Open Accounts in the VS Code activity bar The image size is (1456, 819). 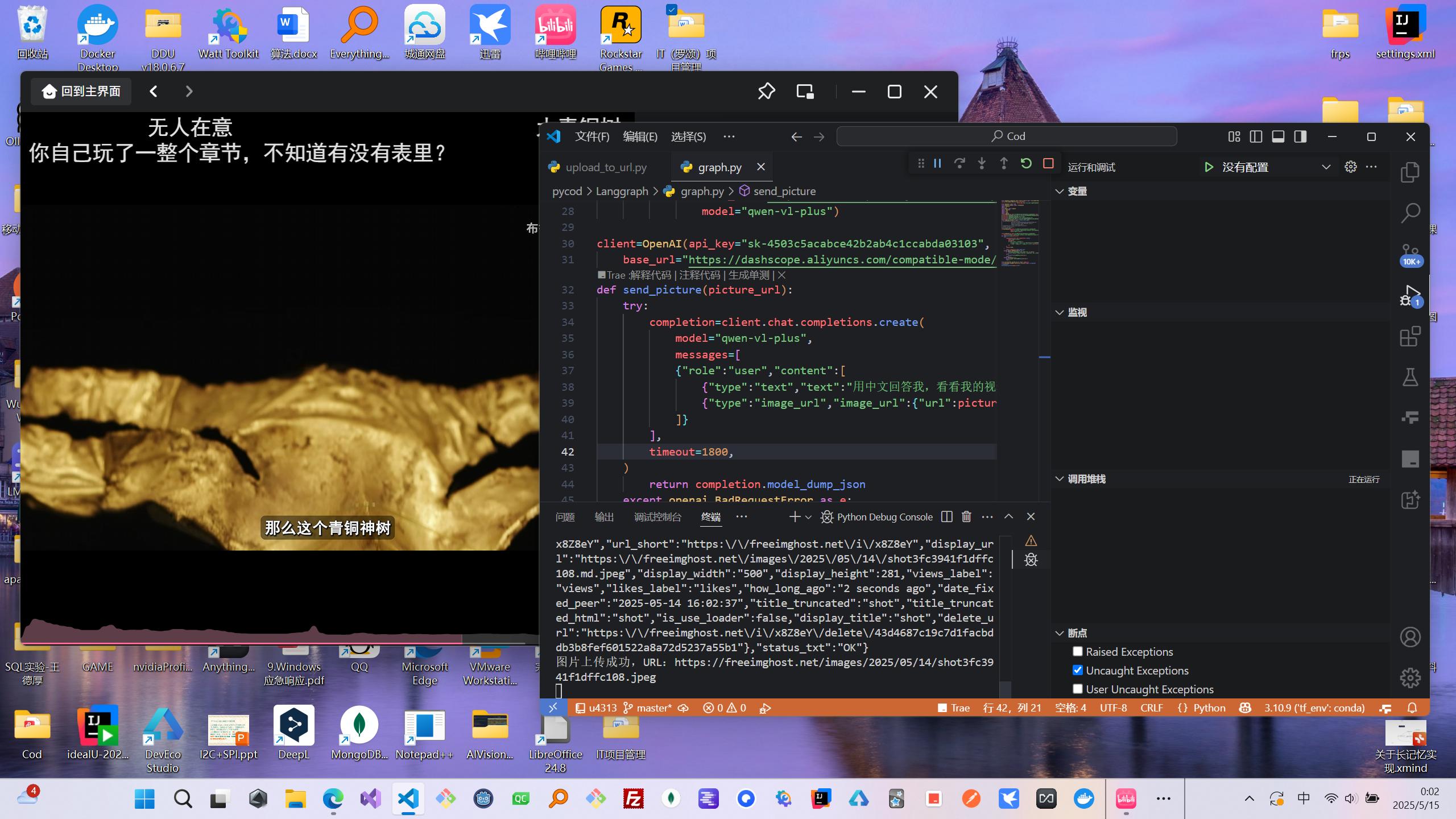click(x=1410, y=637)
